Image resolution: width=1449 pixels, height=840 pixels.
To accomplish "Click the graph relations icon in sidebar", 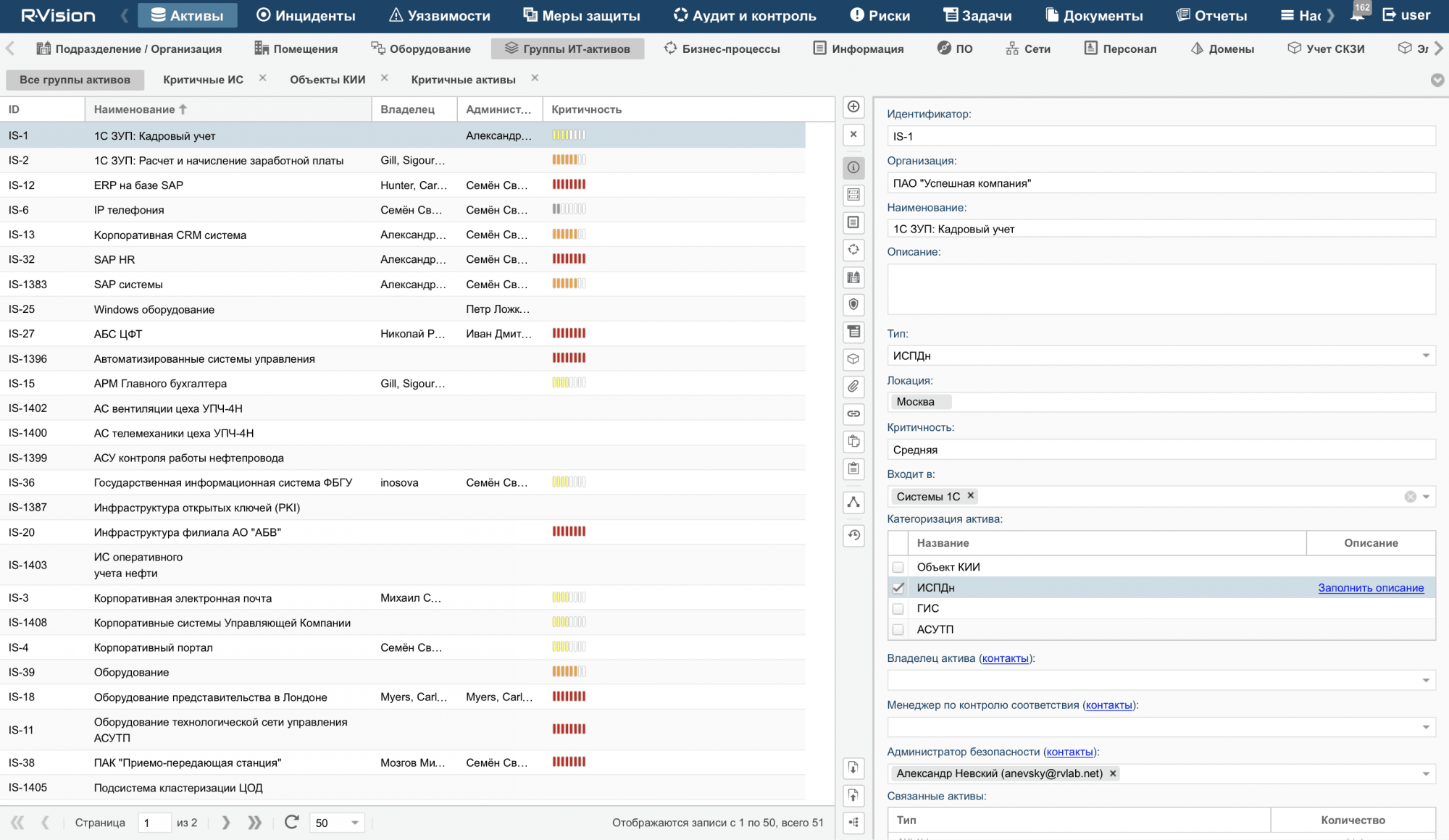I will (853, 503).
